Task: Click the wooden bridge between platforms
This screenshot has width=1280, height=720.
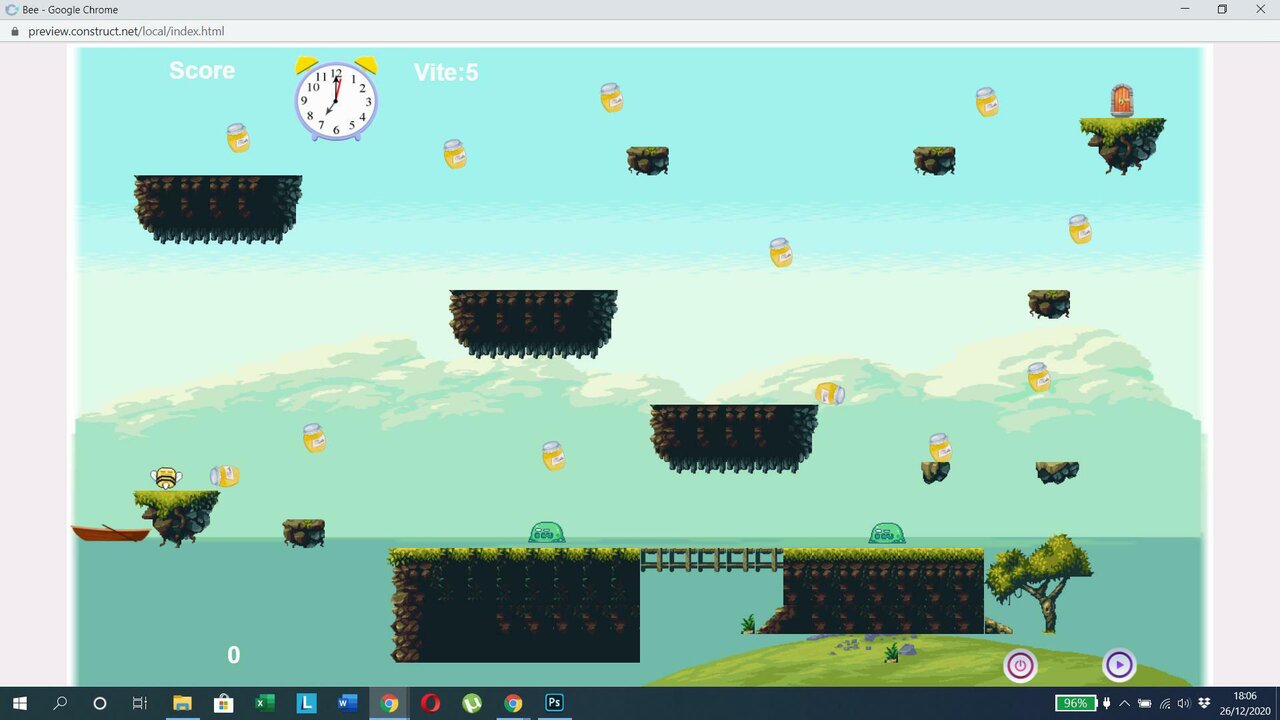Action: [711, 558]
